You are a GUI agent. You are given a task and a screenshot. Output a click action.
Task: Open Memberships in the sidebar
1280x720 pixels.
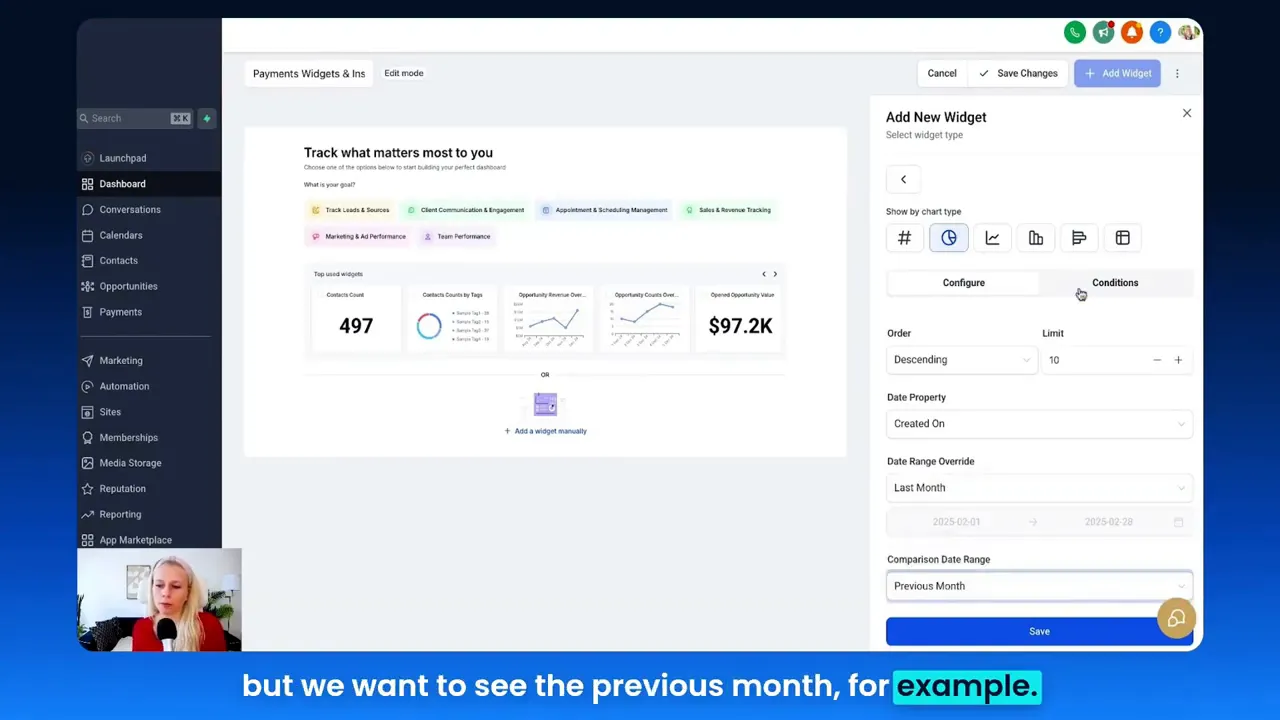(149, 438)
